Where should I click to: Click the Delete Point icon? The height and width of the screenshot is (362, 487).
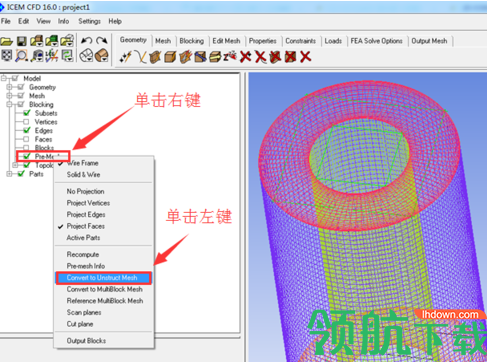pos(246,57)
